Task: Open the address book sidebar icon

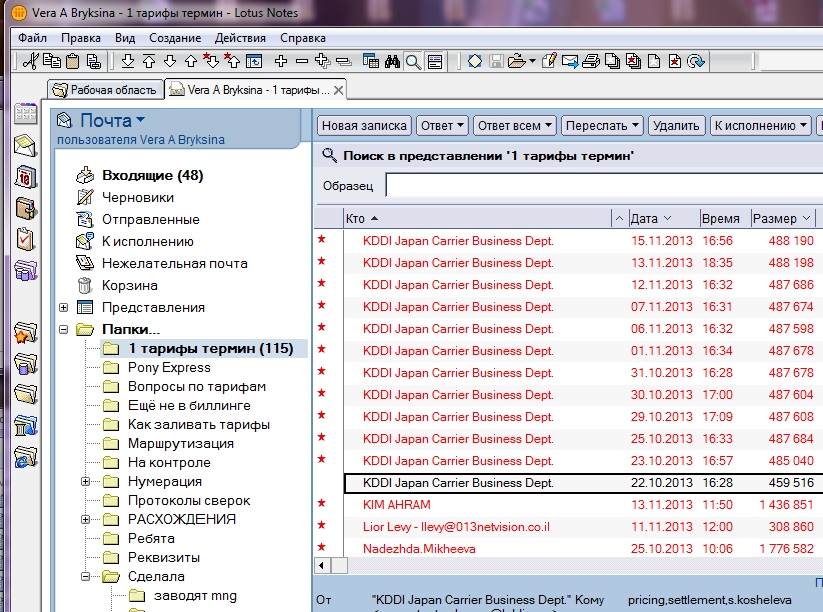Action: point(25,208)
